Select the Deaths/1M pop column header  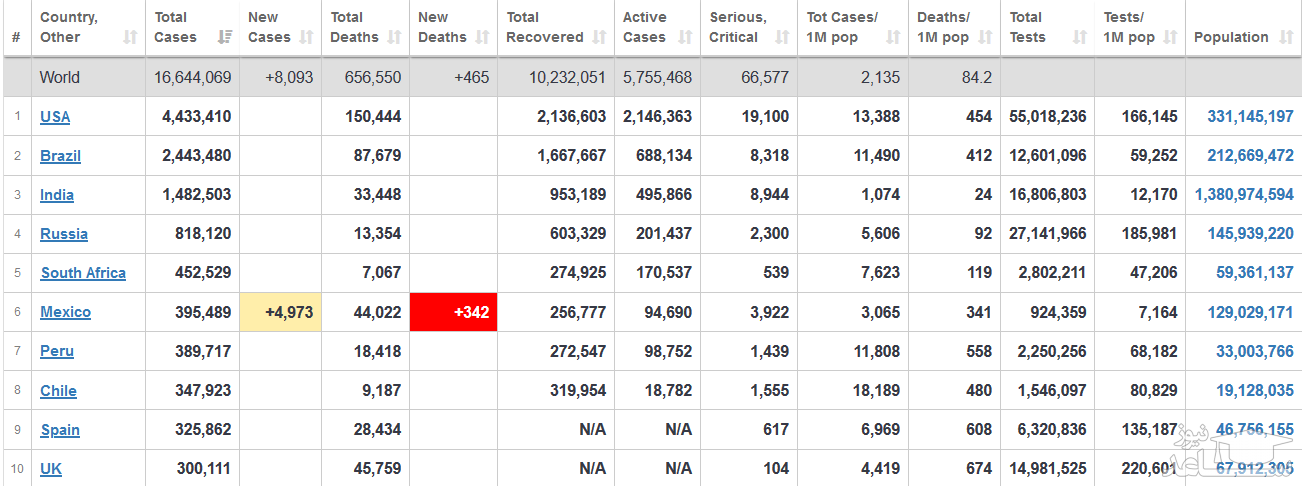[x=943, y=28]
